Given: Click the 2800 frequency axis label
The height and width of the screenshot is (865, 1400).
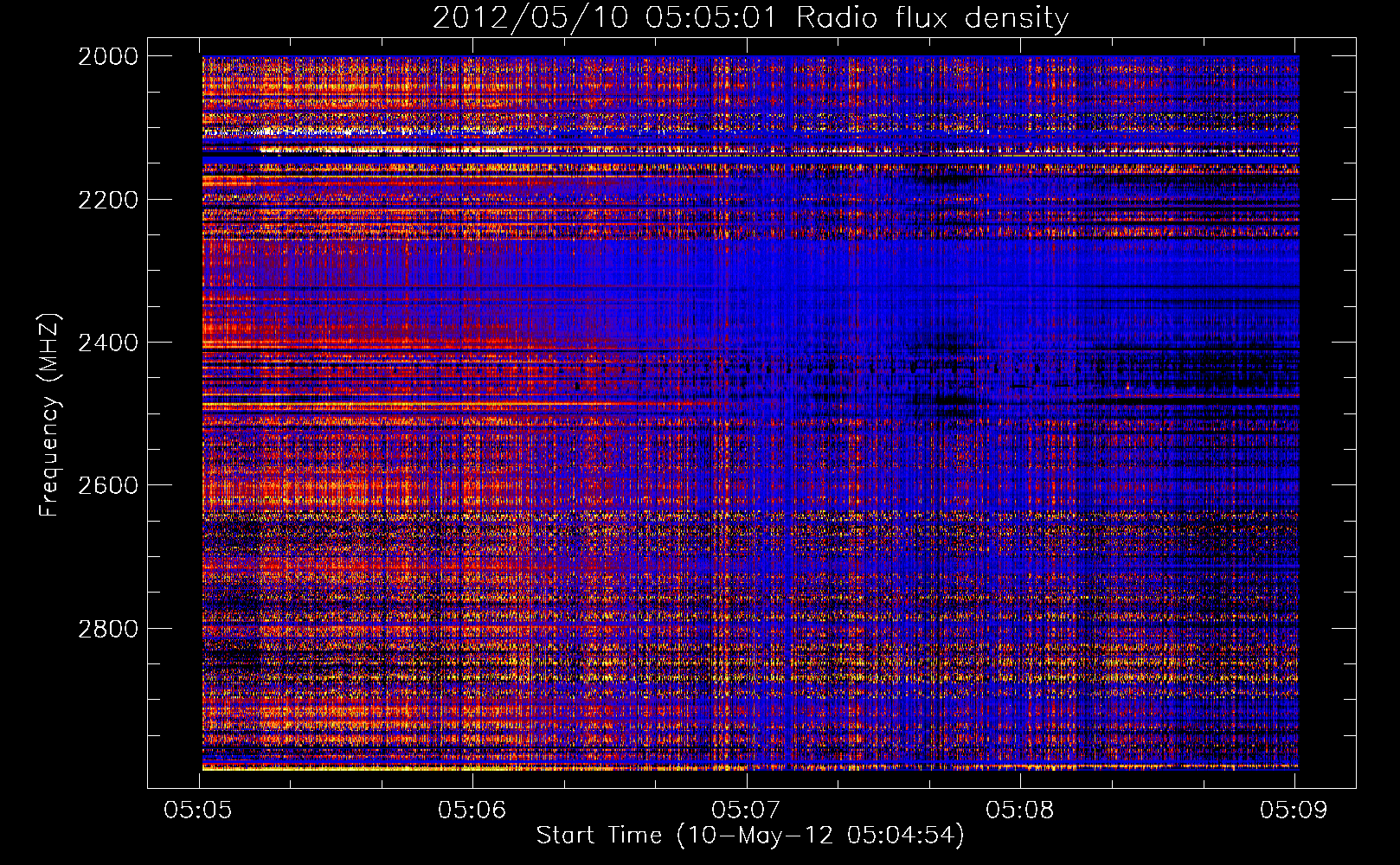Looking at the screenshot, I should click(108, 629).
